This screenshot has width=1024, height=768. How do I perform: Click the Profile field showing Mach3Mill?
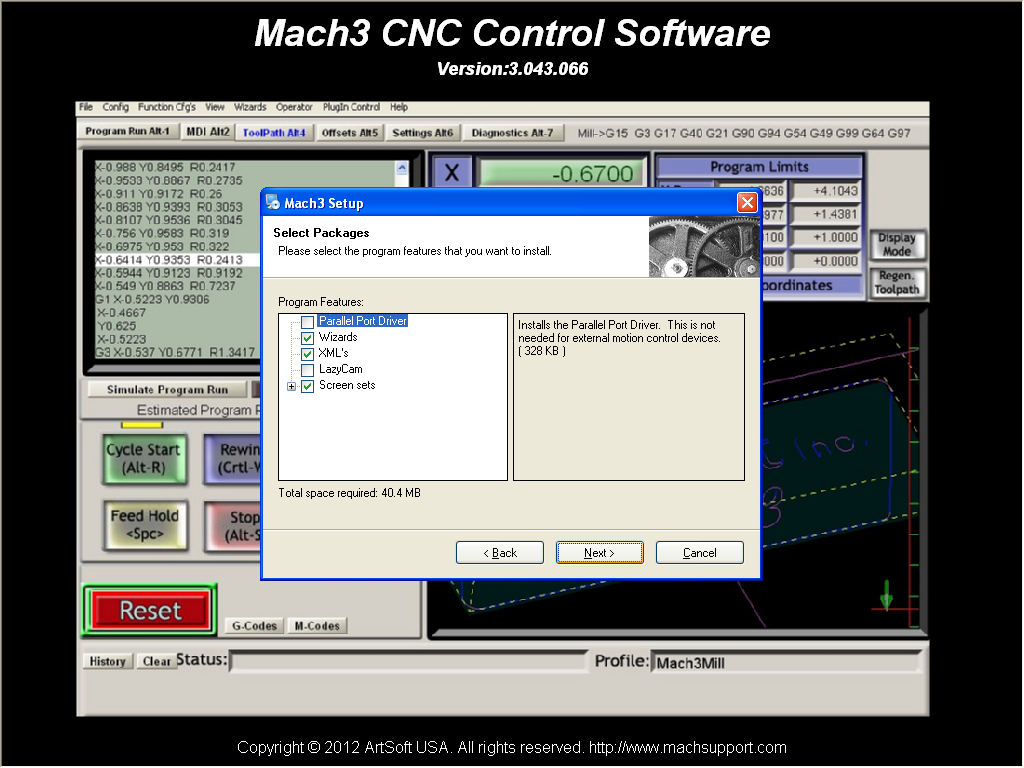coord(786,662)
